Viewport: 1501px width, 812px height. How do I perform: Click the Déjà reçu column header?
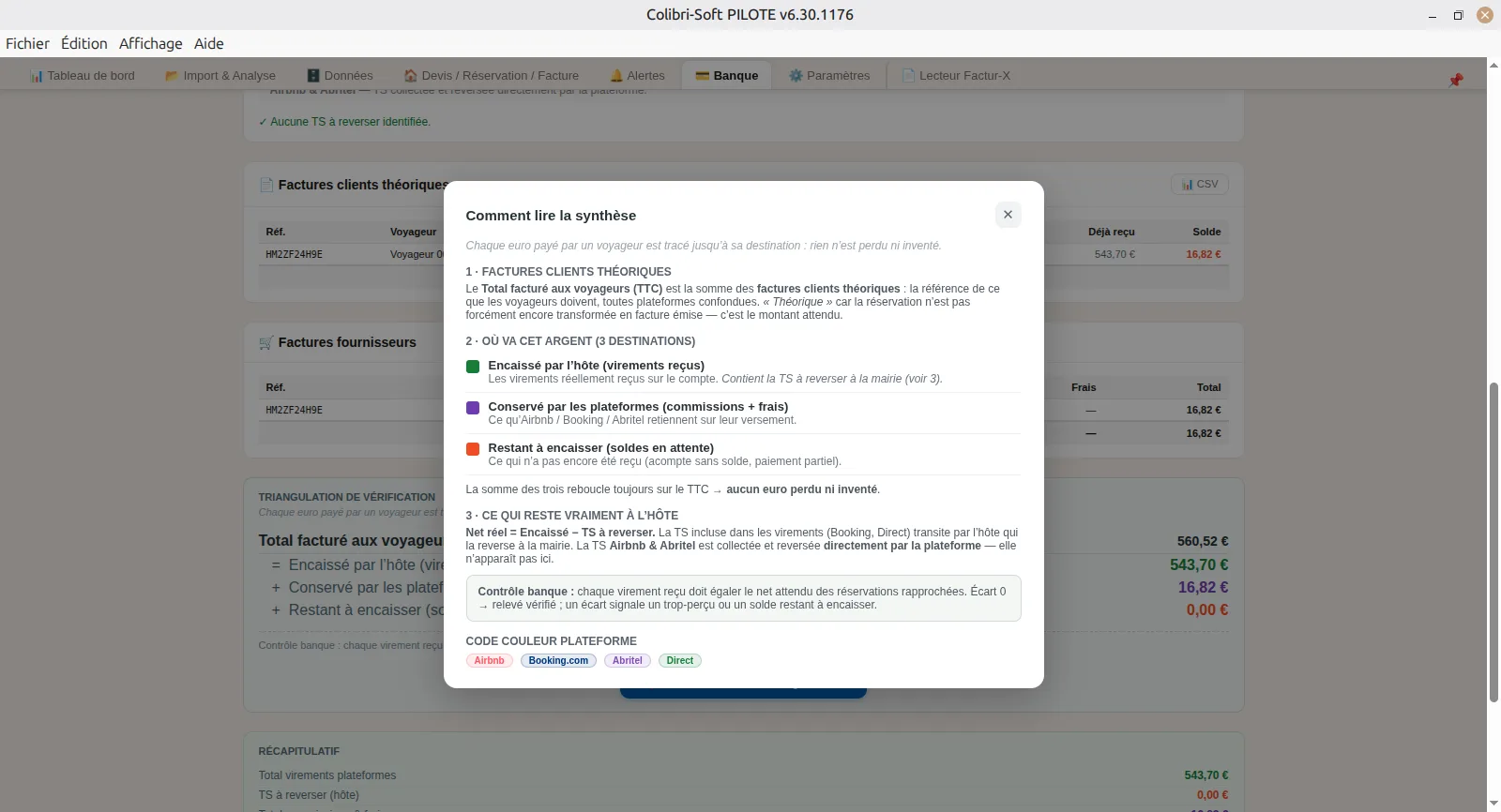1112,232
